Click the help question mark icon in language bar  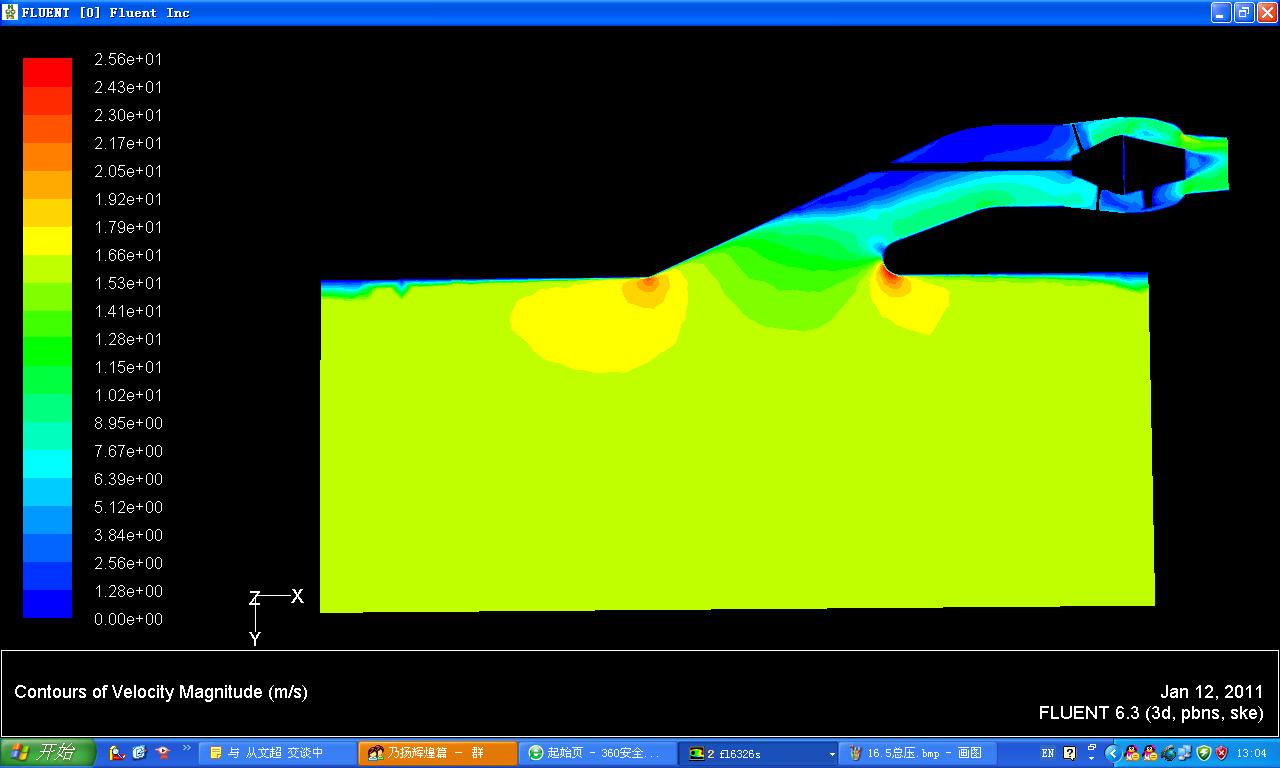(x=1069, y=753)
